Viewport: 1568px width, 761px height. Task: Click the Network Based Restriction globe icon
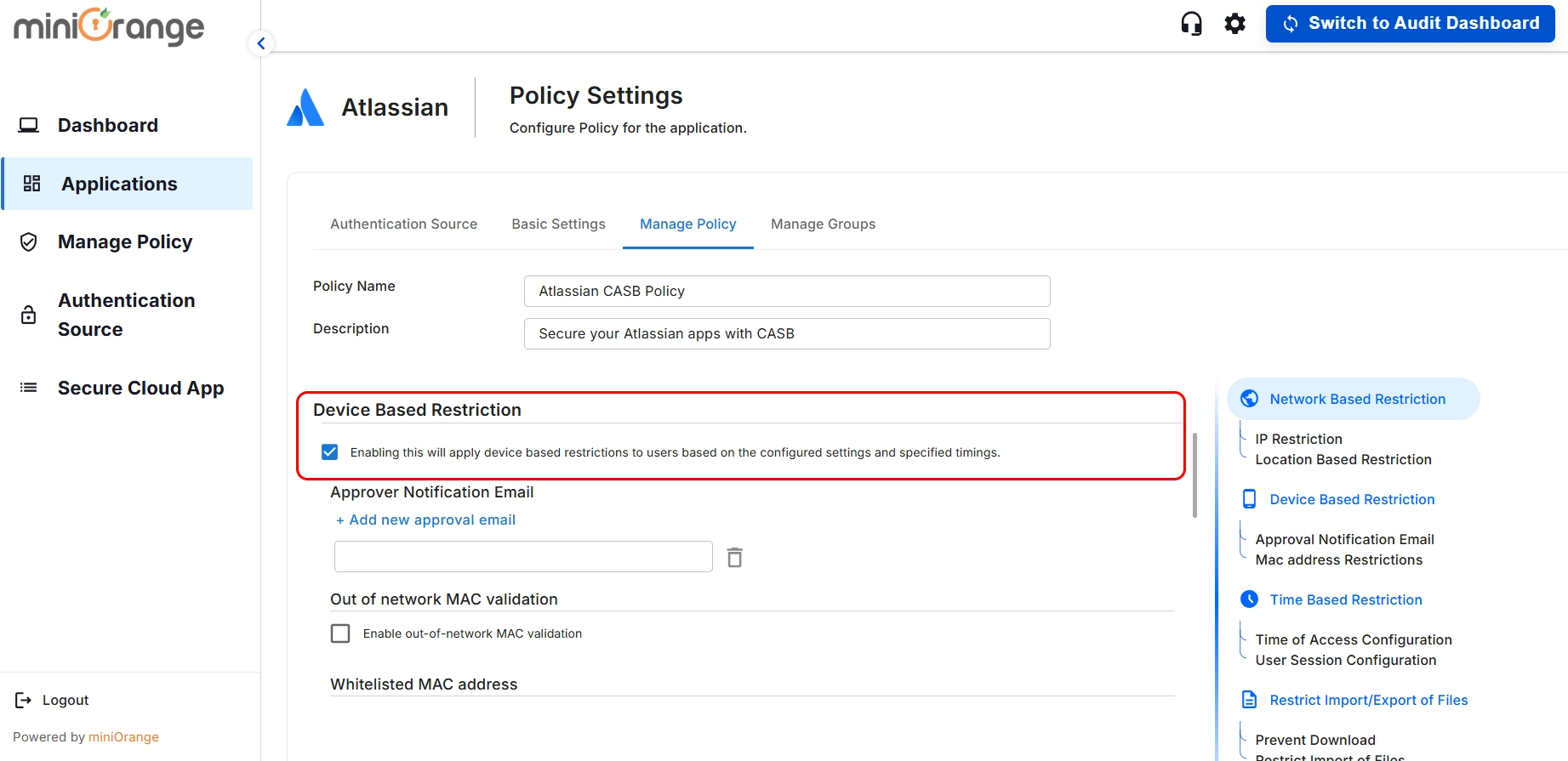1249,399
